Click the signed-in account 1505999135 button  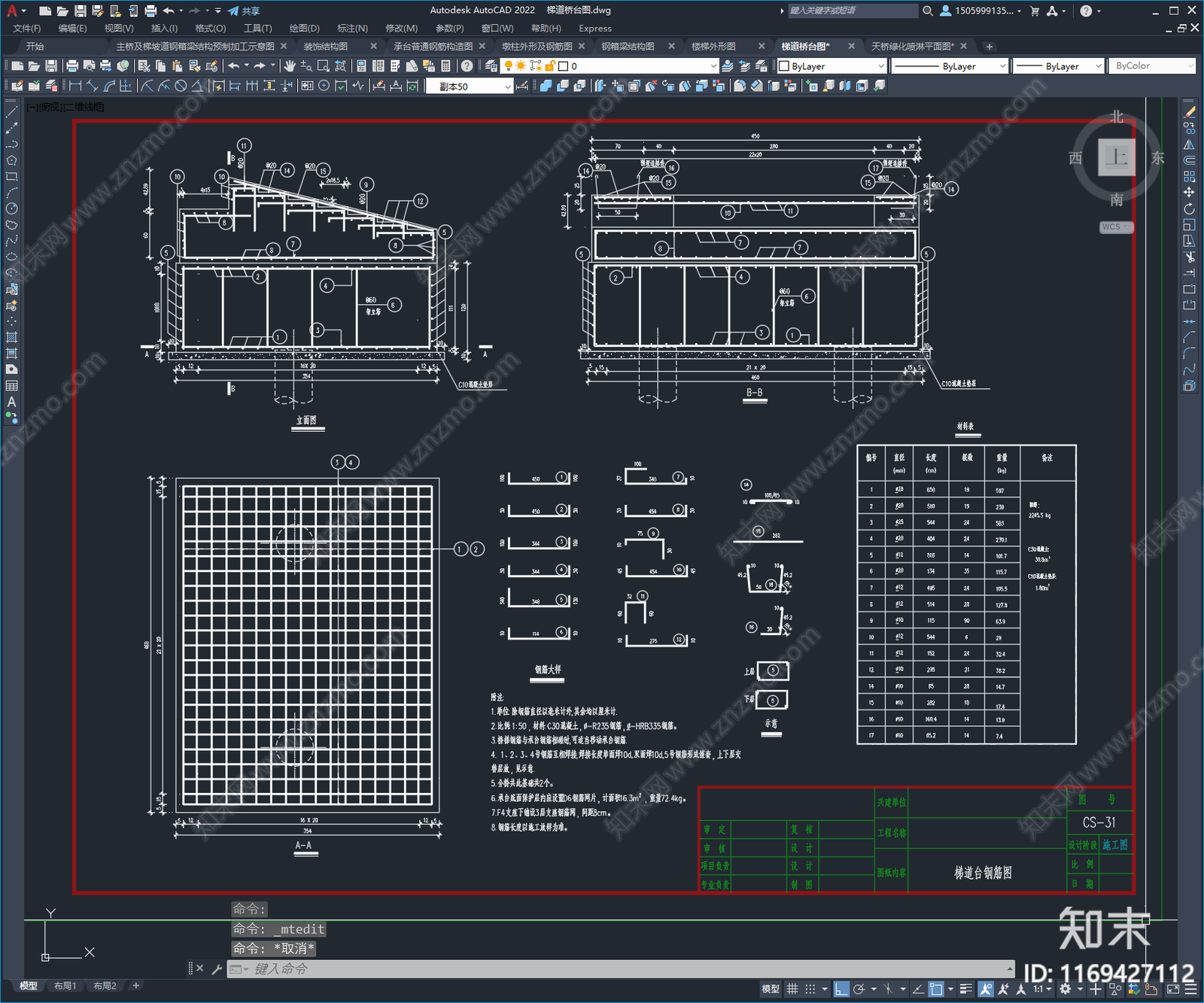pyautogui.click(x=981, y=11)
